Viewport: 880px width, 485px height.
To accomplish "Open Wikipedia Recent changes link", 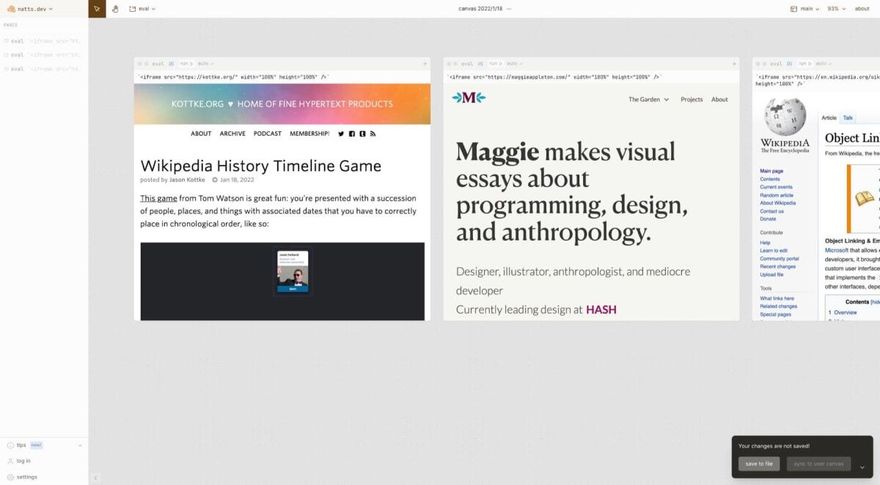I will (778, 267).
